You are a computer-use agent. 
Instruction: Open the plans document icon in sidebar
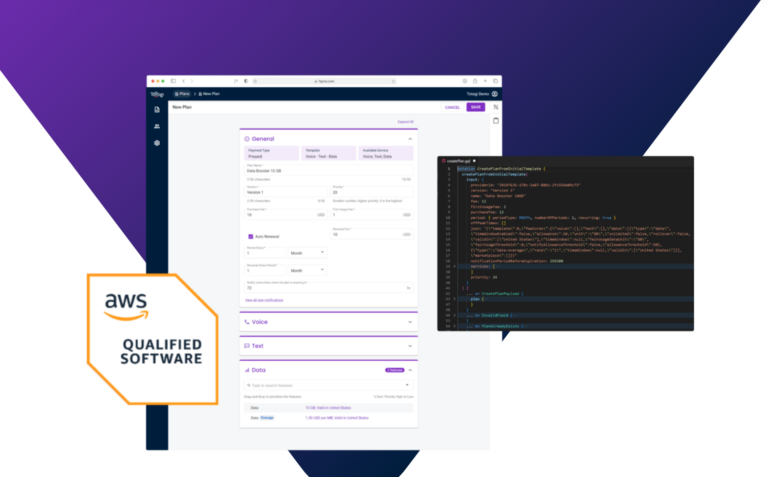tap(157, 109)
